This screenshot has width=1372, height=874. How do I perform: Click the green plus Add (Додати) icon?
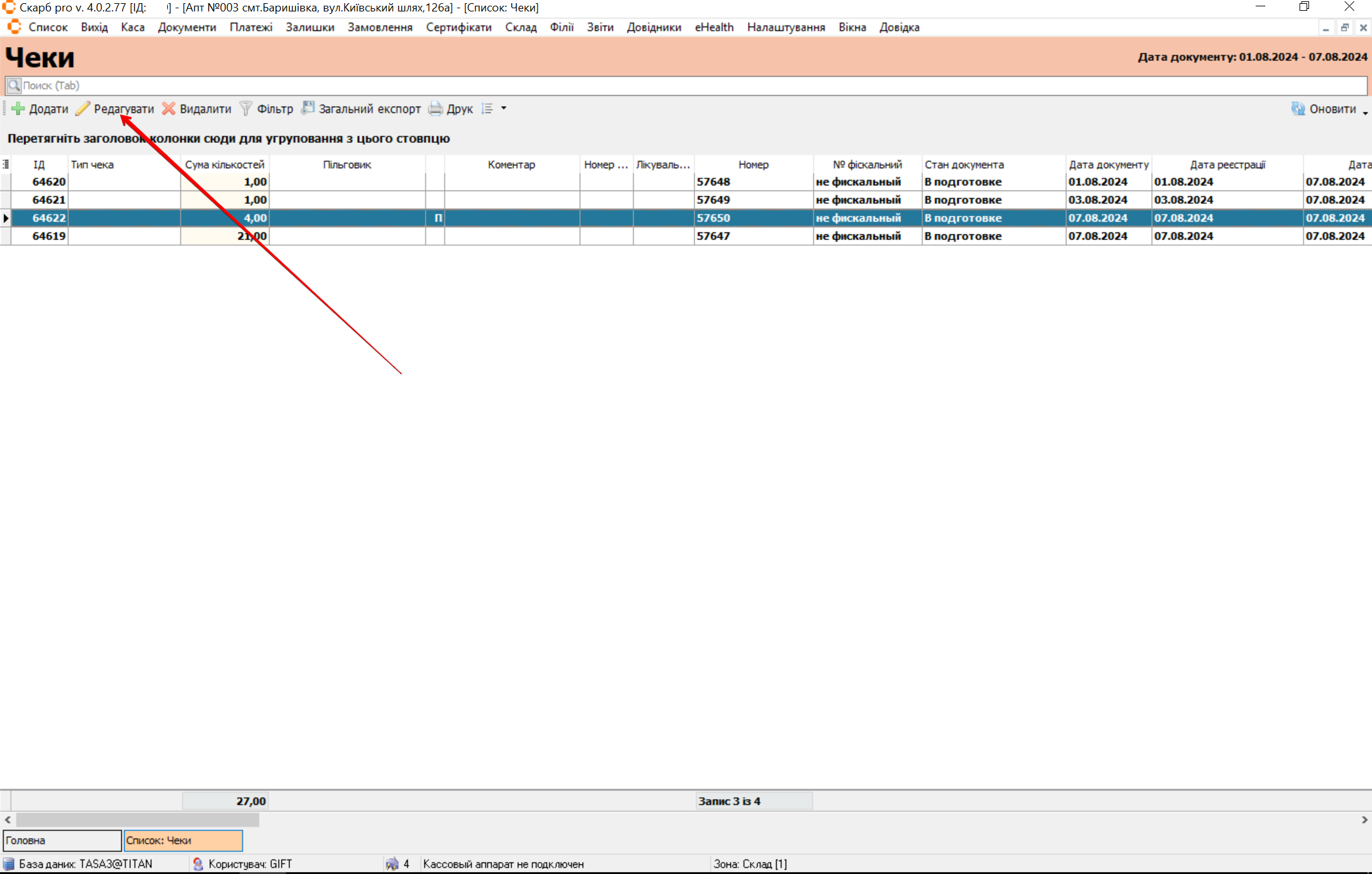18,109
